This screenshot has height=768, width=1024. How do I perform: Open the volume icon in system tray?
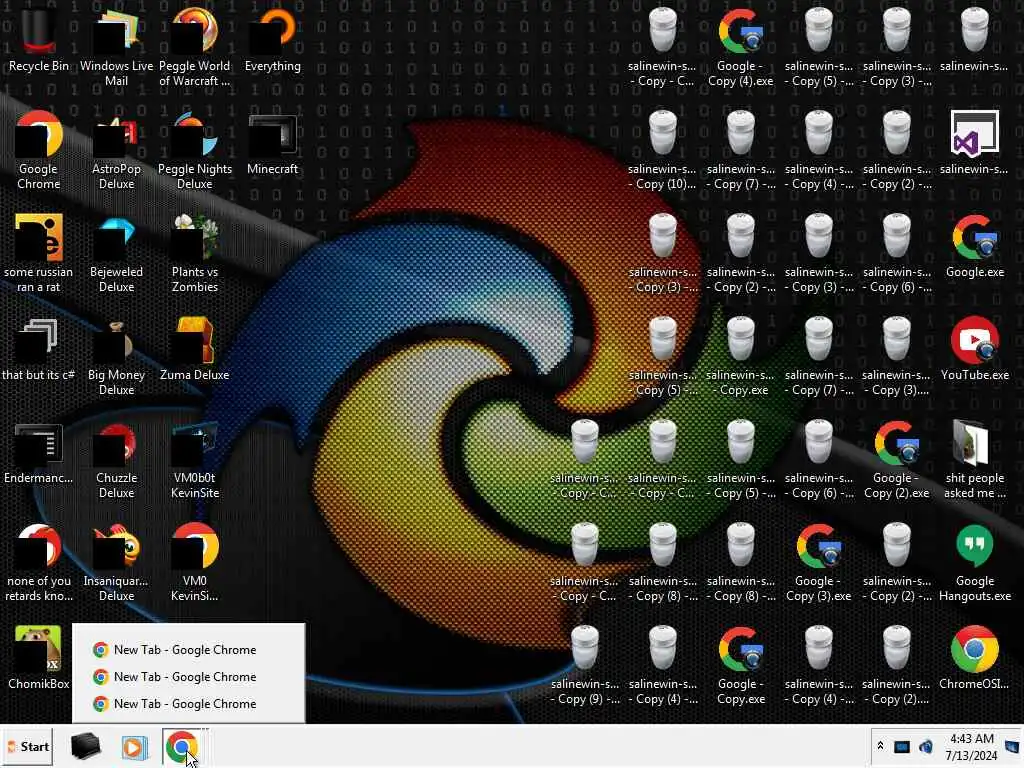pyautogui.click(x=925, y=746)
